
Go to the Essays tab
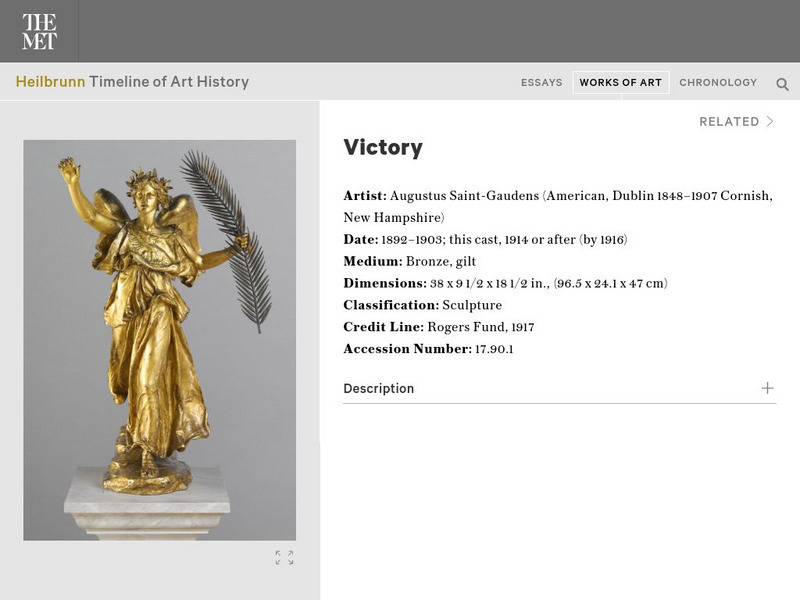[x=541, y=83]
